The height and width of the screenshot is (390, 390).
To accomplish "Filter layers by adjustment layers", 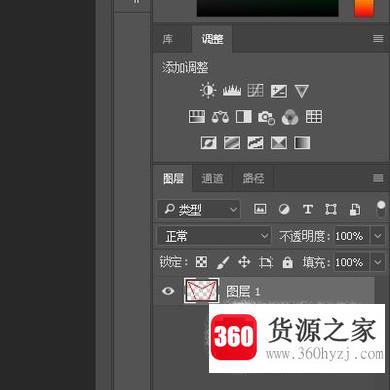I will tap(284, 209).
